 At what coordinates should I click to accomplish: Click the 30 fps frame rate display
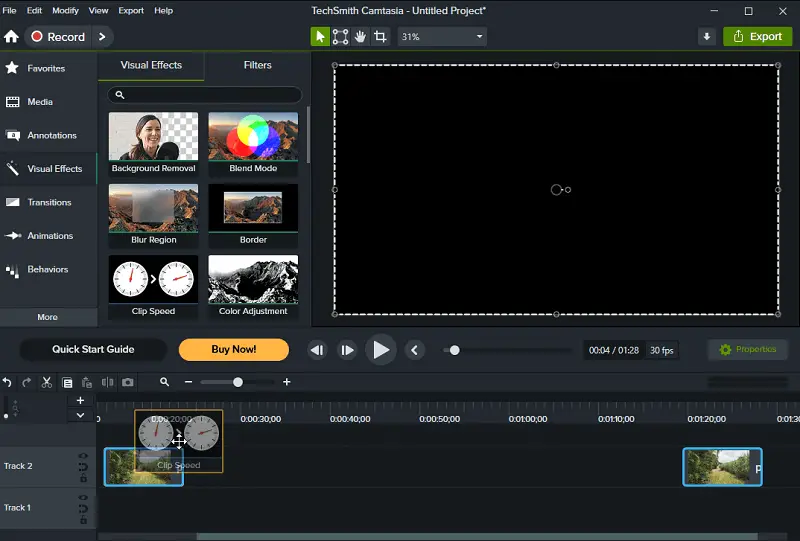pyautogui.click(x=662, y=351)
